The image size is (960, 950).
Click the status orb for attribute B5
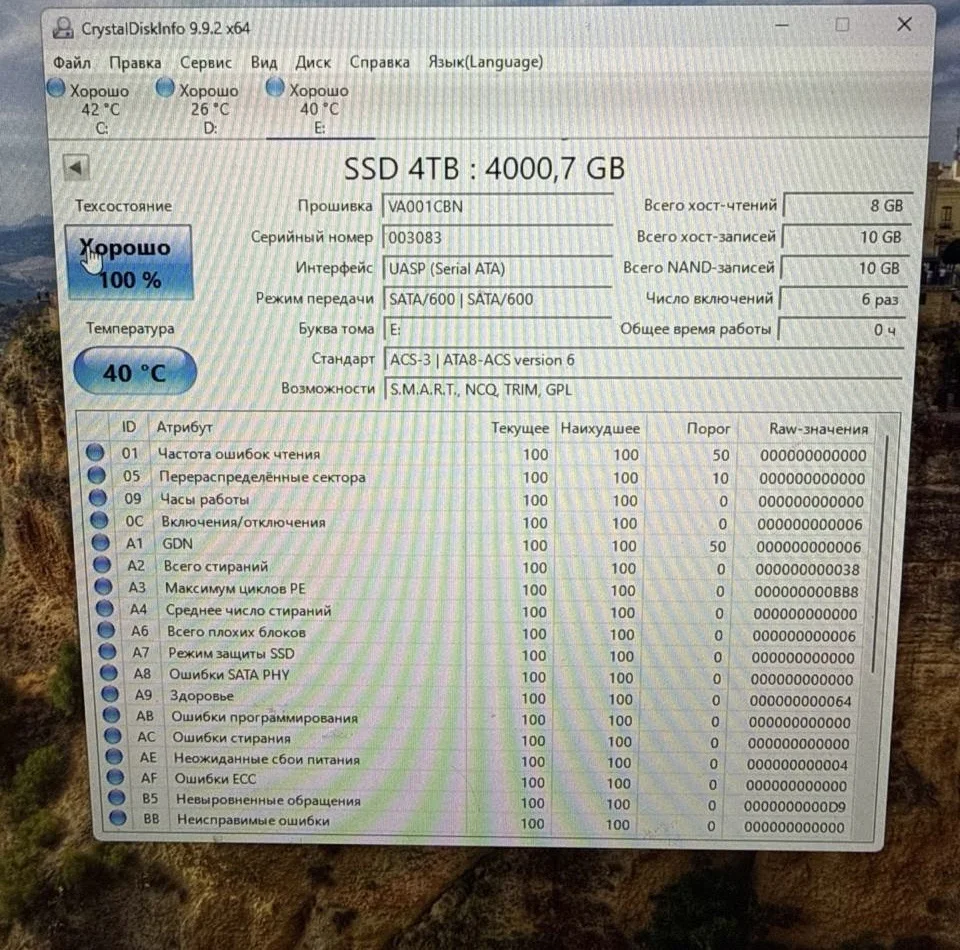(x=116, y=798)
